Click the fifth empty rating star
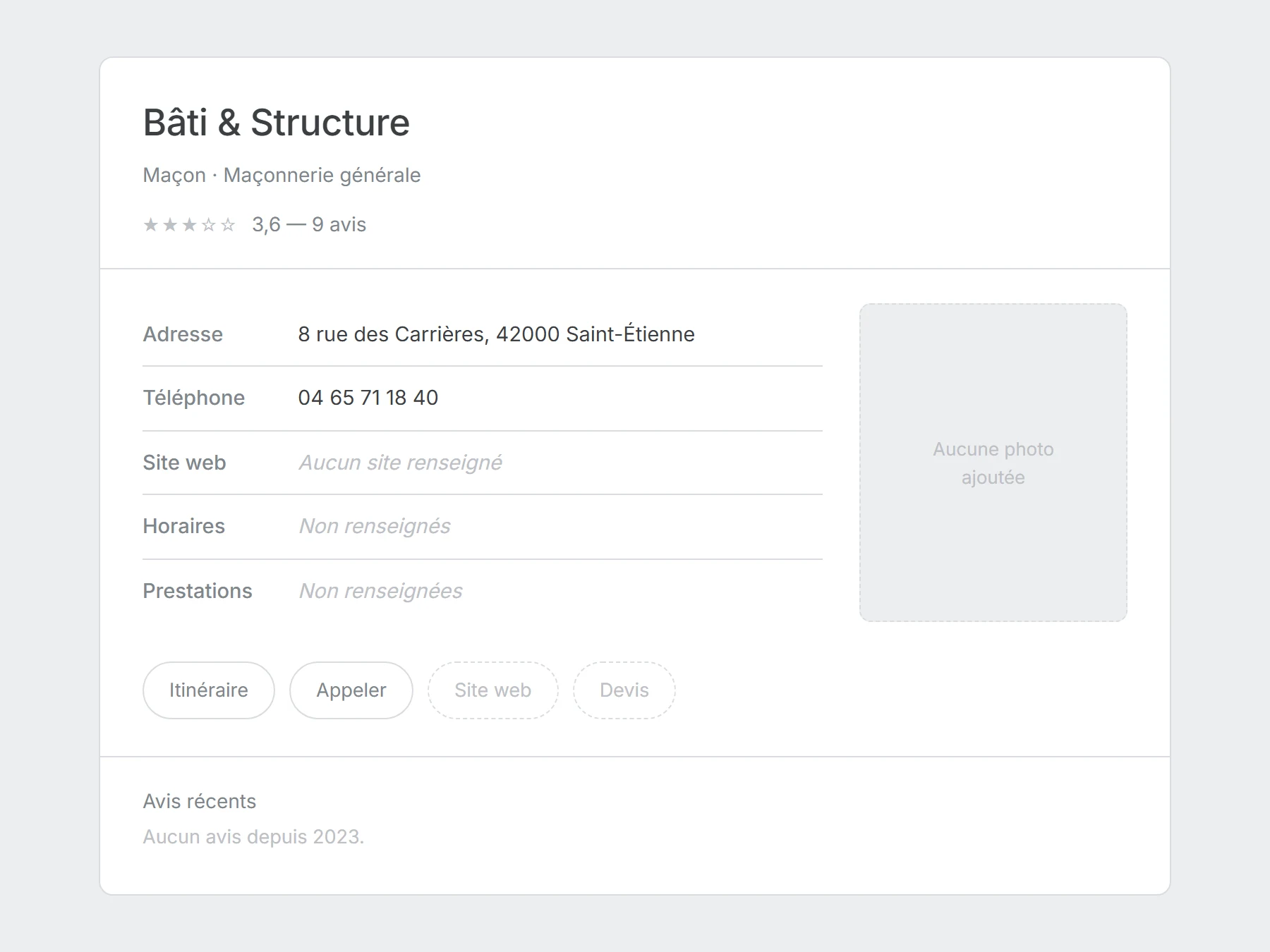 pos(227,224)
